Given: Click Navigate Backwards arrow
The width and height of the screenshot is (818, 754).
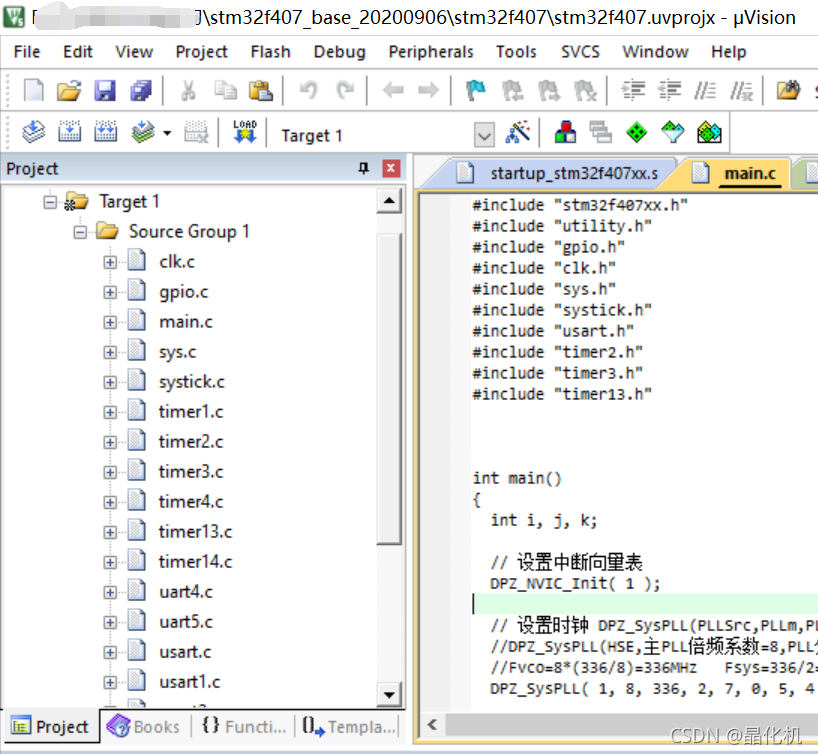Looking at the screenshot, I should [393, 90].
